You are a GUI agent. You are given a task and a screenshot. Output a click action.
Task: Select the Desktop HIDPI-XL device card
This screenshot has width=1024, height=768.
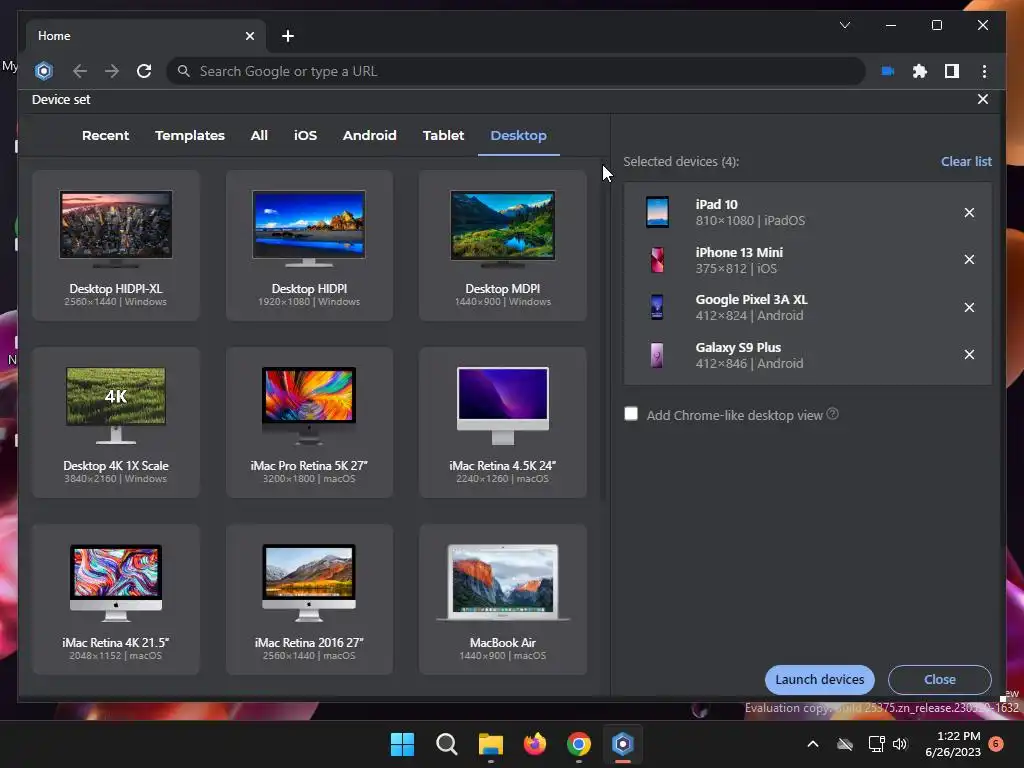[116, 246]
